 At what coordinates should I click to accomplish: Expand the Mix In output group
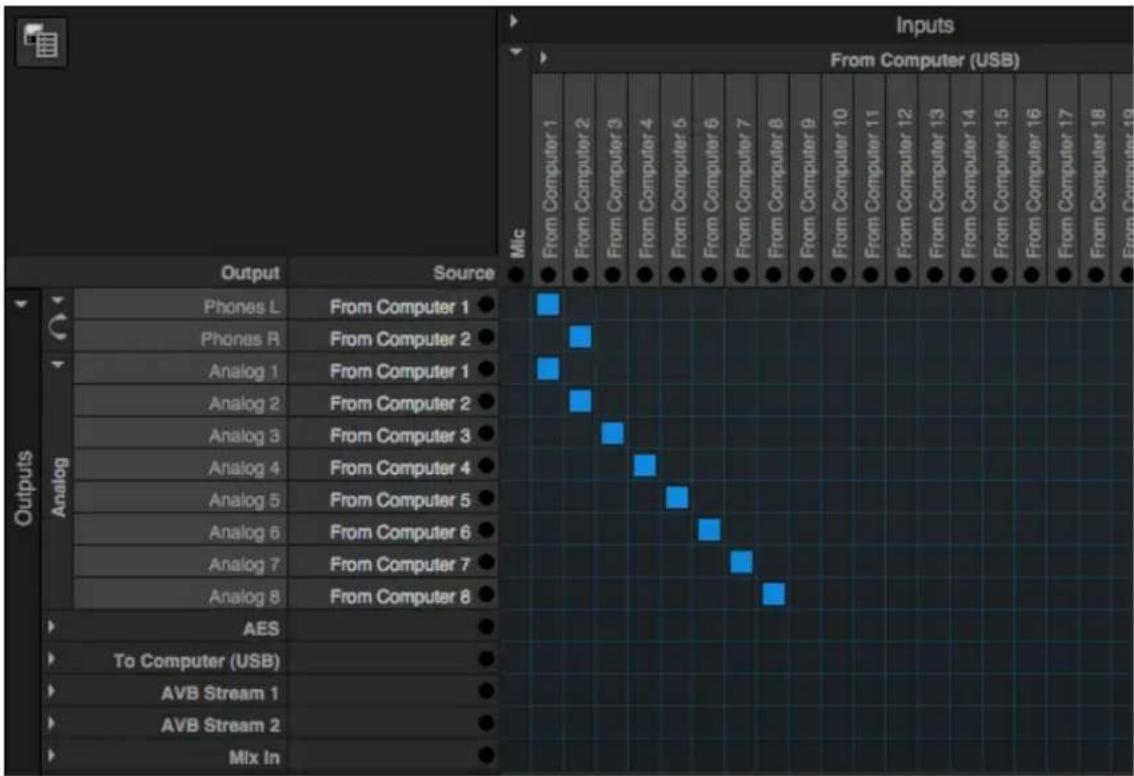51,755
